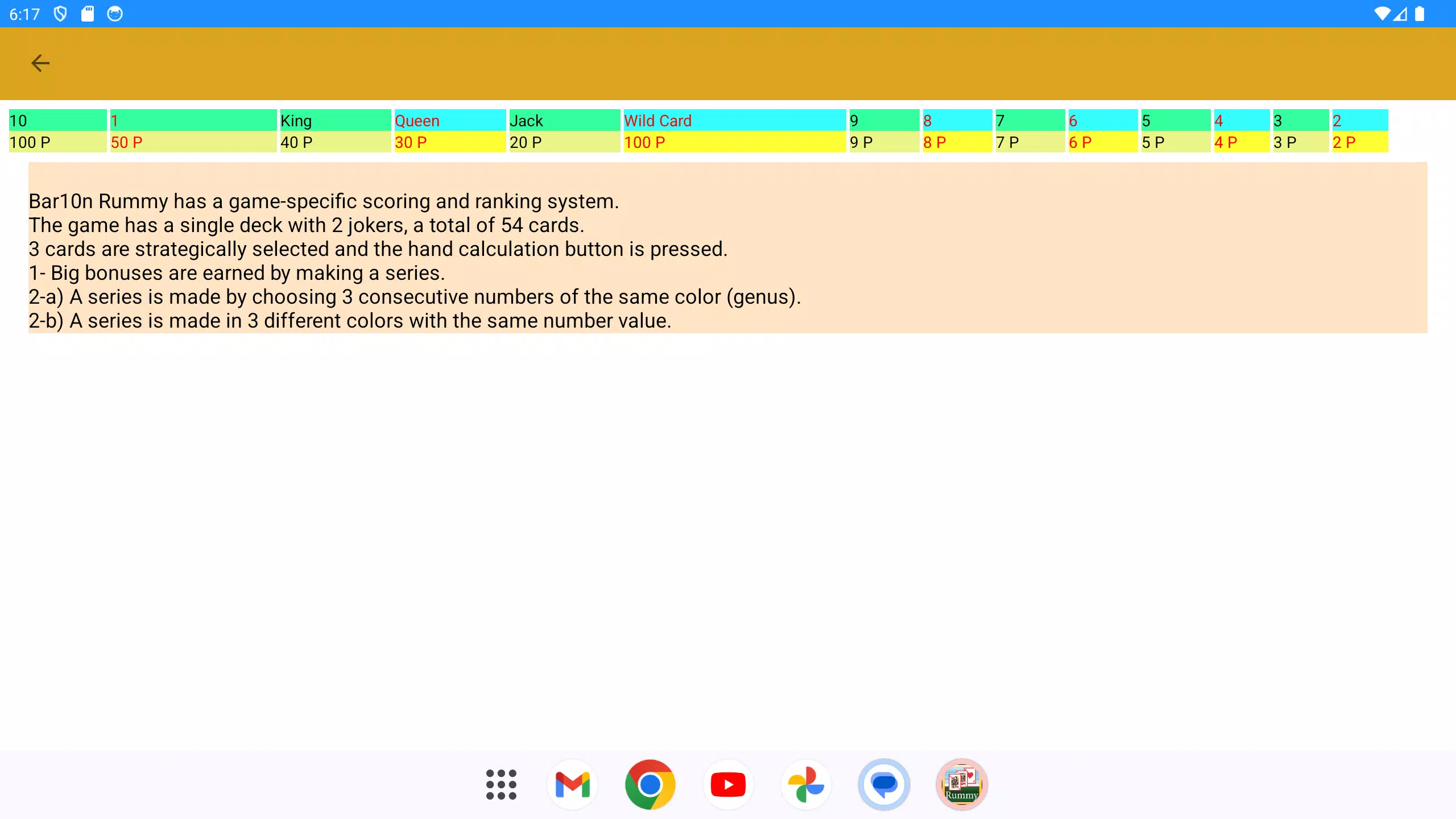The height and width of the screenshot is (819, 1456).
Task: Tap the Jack card header cell
Action: [563, 121]
